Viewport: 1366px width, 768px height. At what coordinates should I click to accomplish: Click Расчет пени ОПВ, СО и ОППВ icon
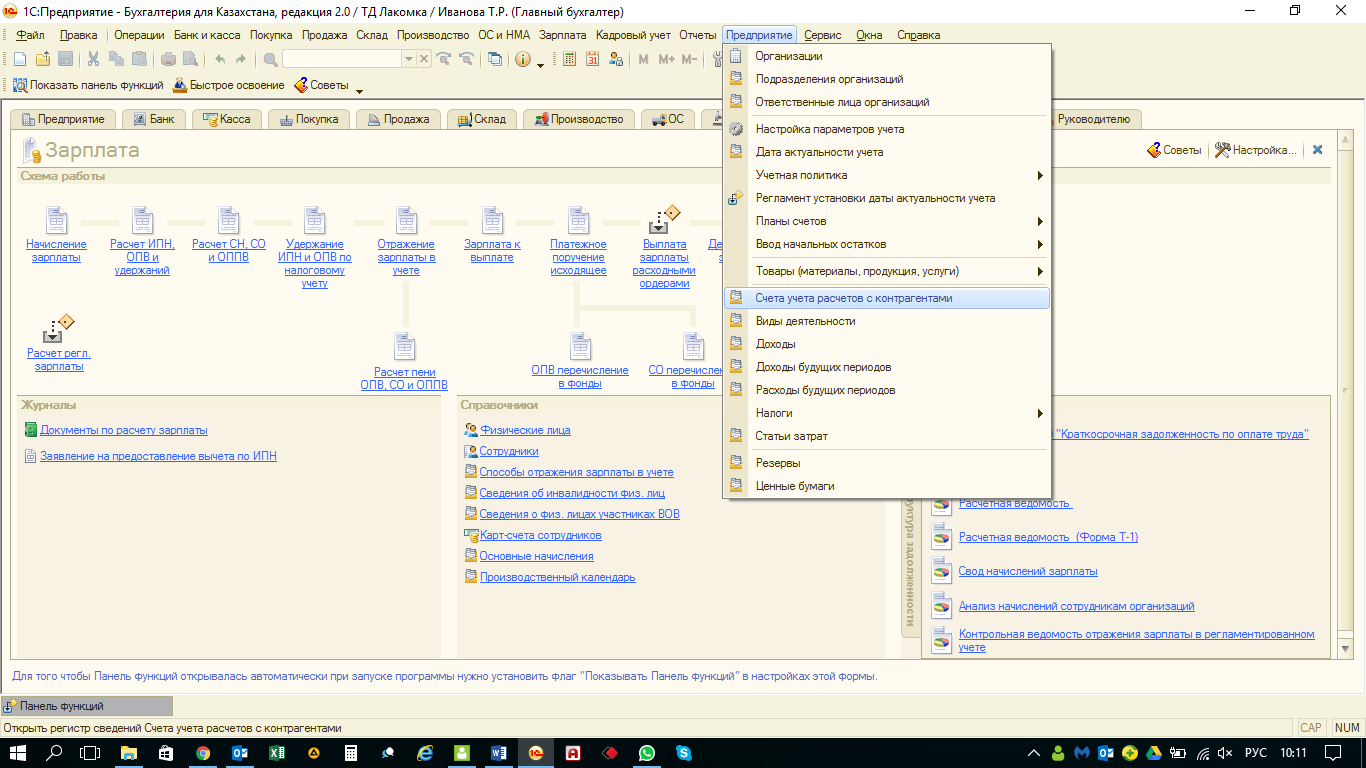pos(404,347)
